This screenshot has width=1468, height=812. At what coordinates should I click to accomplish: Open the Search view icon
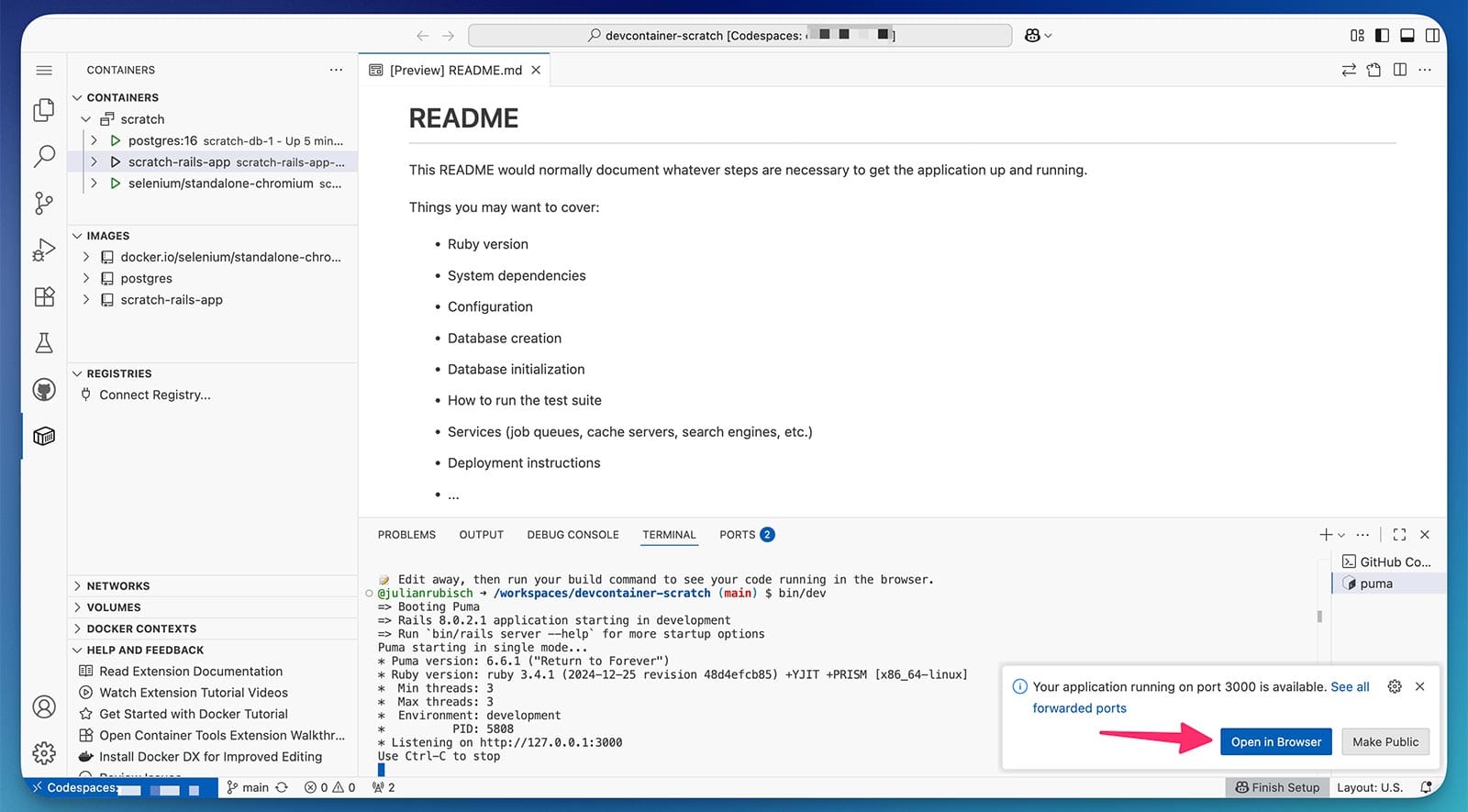click(44, 156)
